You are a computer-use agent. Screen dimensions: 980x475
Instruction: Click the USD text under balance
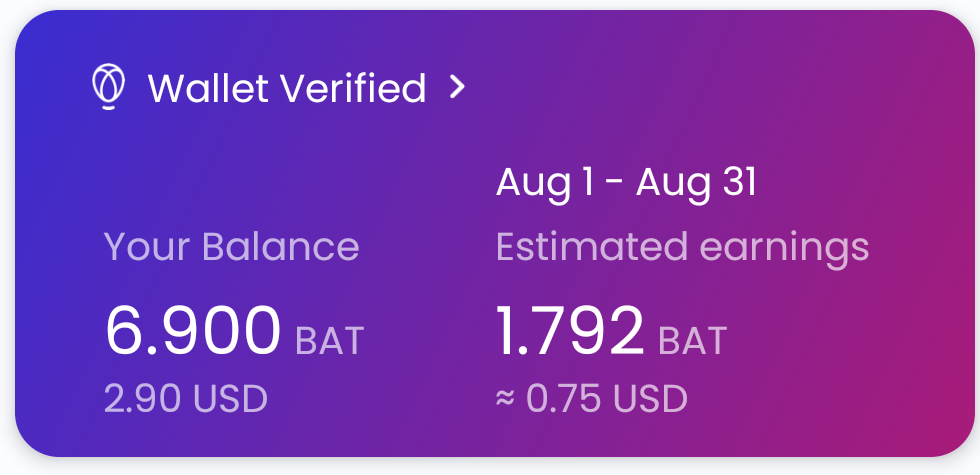tap(231, 398)
